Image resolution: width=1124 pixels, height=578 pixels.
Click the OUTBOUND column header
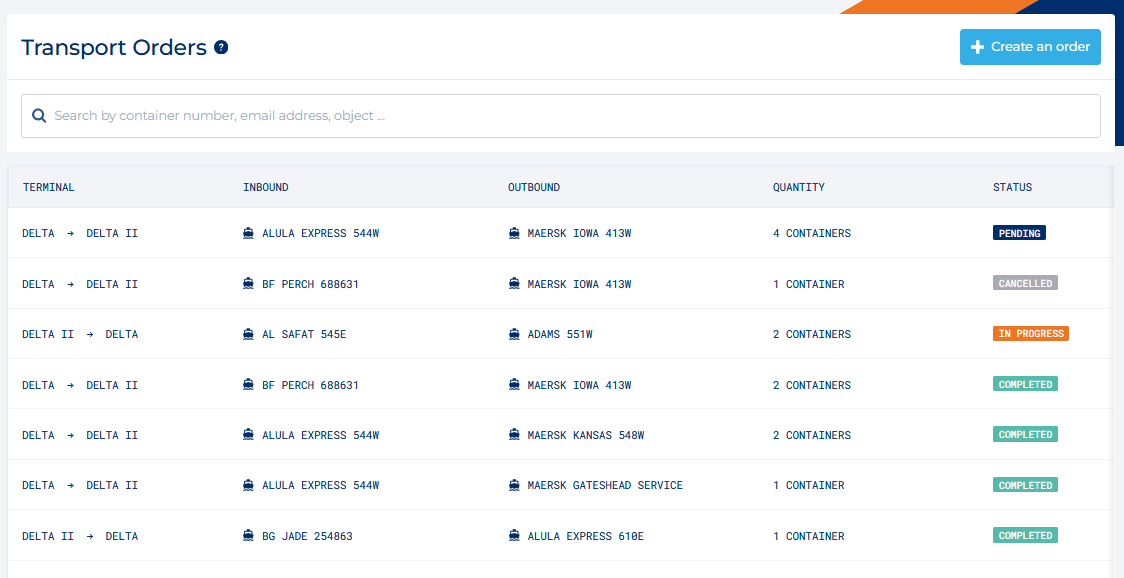[534, 188]
